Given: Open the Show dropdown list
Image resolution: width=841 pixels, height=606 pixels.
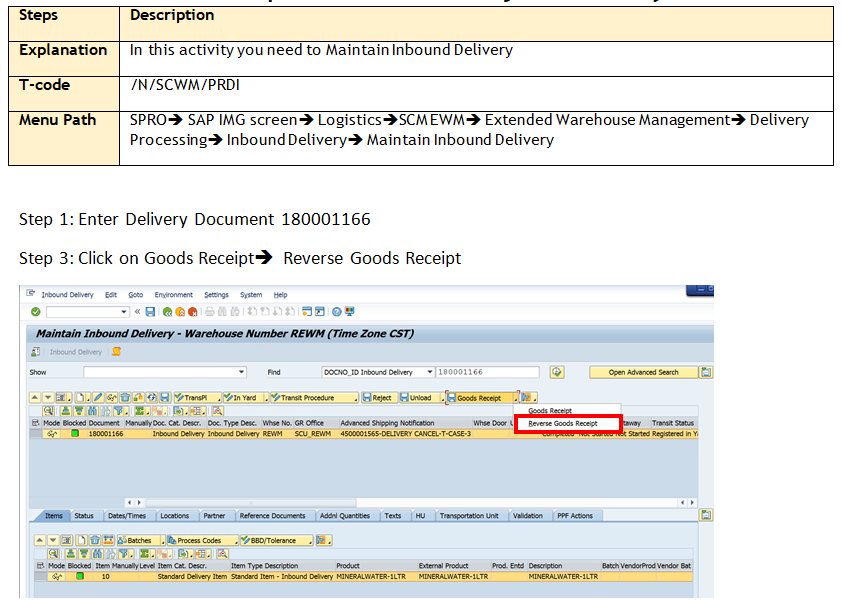Looking at the screenshot, I should 243,371.
